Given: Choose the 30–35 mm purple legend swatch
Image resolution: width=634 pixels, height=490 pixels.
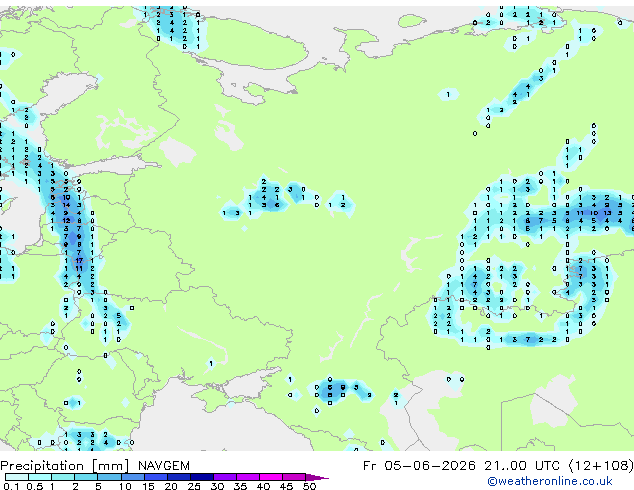Looking at the screenshot, I should pos(225,477).
